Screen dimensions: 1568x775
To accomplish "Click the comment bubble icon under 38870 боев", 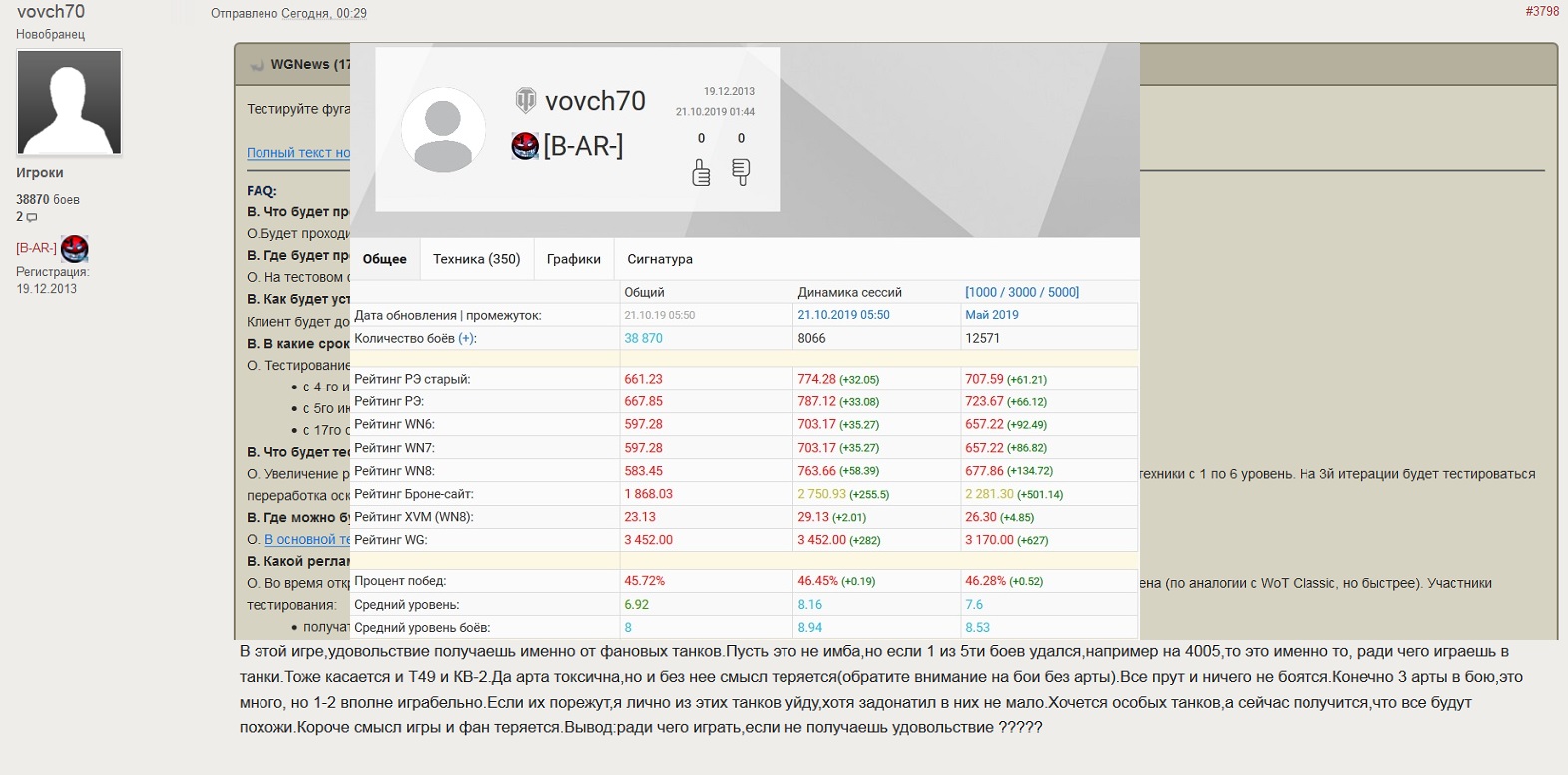I will tap(32, 217).
